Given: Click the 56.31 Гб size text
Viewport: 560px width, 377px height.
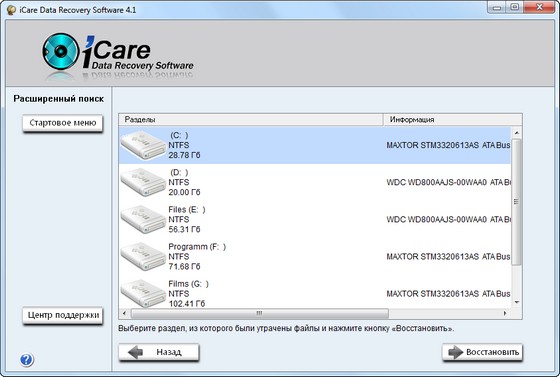Looking at the screenshot, I should pyautogui.click(x=184, y=230).
